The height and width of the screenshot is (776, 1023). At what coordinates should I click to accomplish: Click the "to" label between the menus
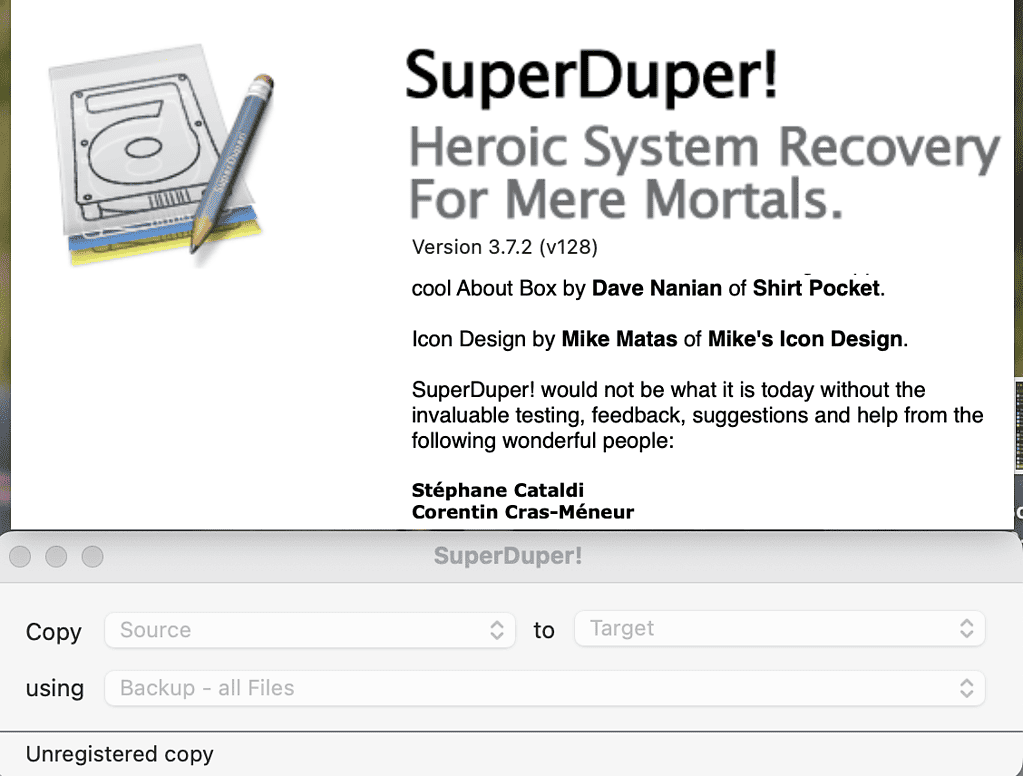(543, 630)
